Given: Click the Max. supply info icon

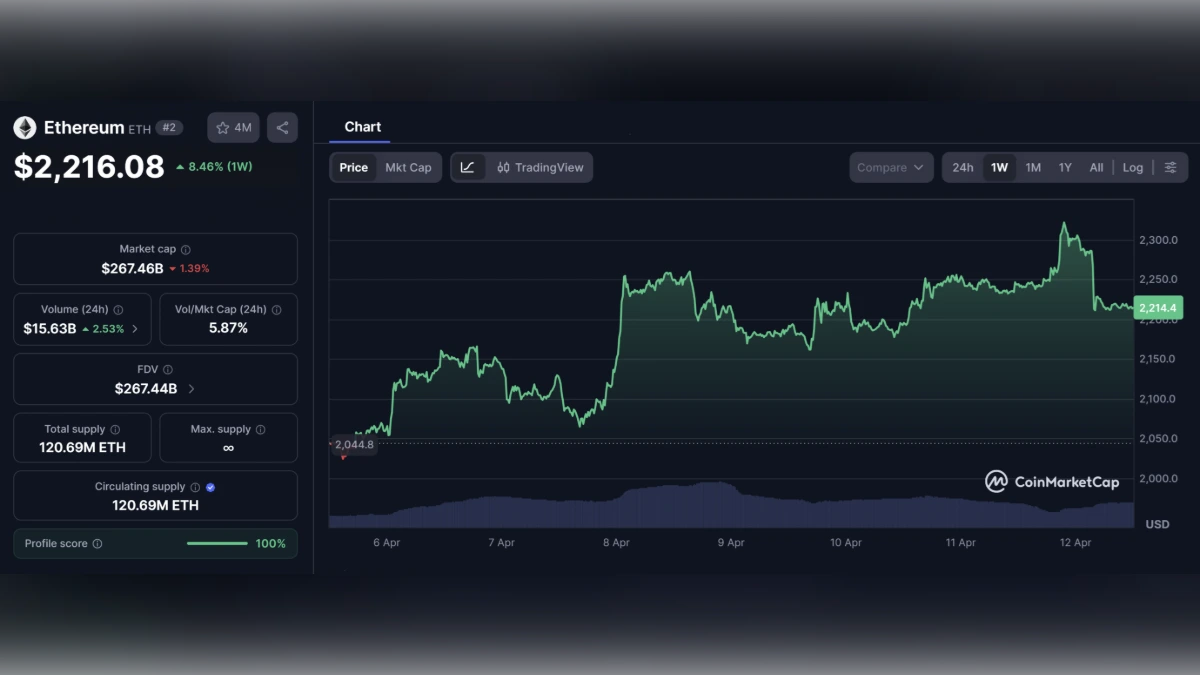Looking at the screenshot, I should (x=261, y=428).
